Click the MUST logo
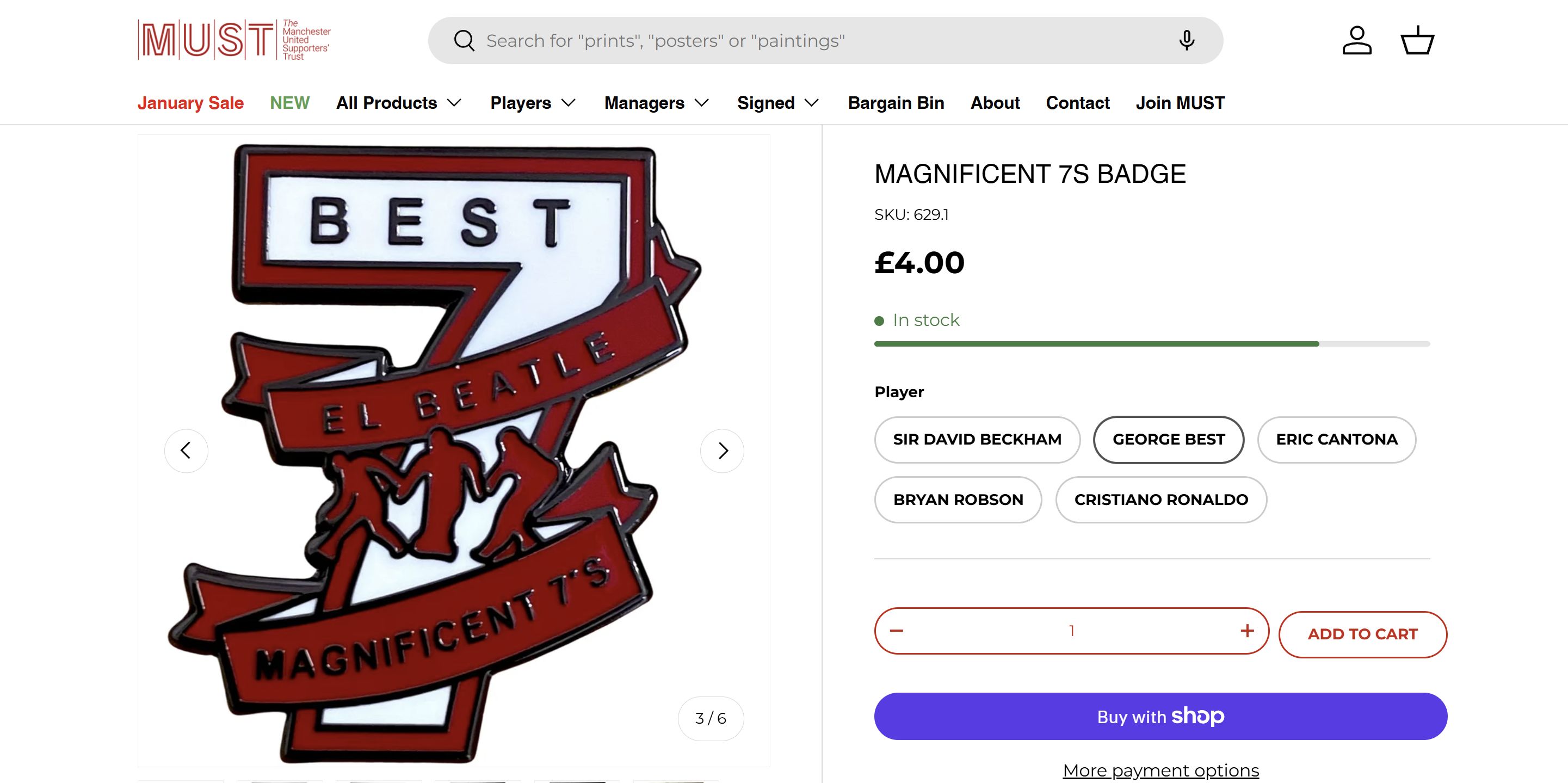This screenshot has width=1568, height=783. click(234, 40)
